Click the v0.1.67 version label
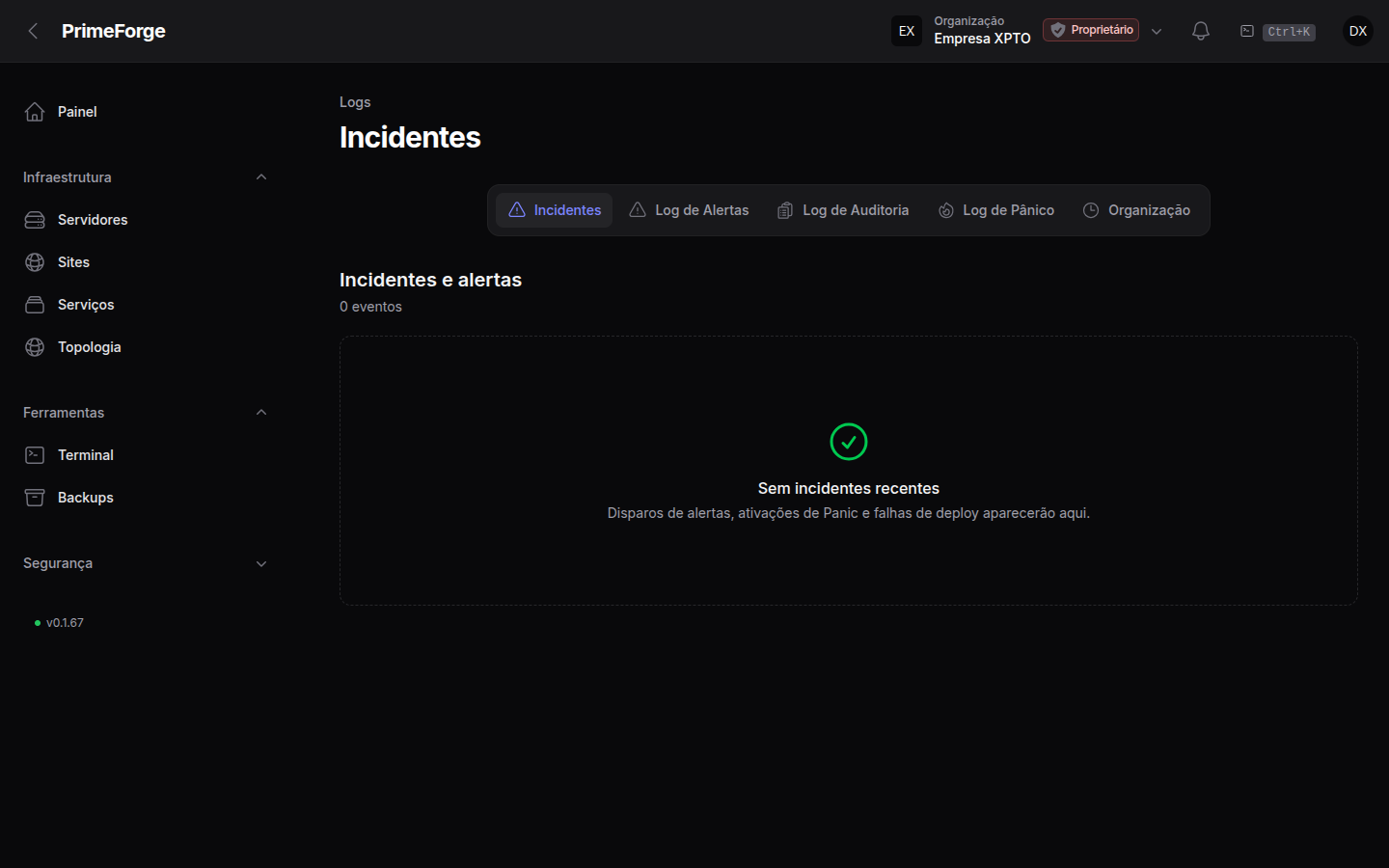The height and width of the screenshot is (868, 1389). click(65, 623)
